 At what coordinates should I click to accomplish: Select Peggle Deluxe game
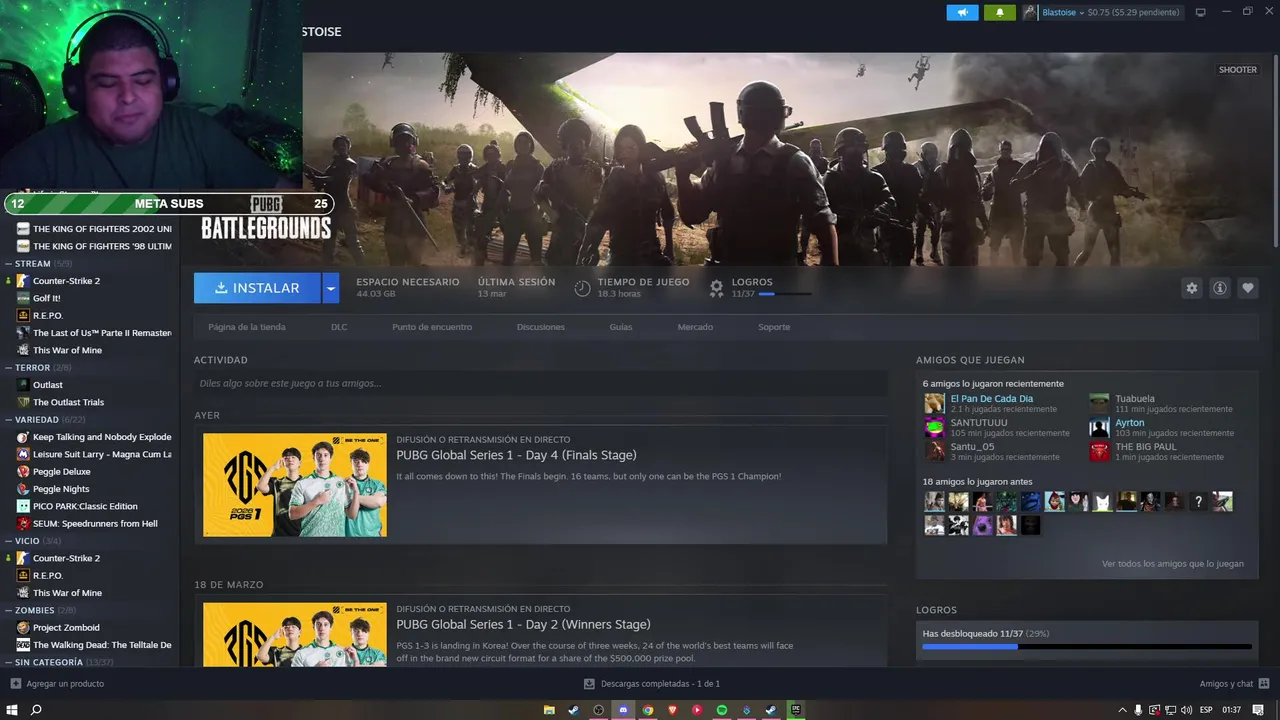point(61,472)
